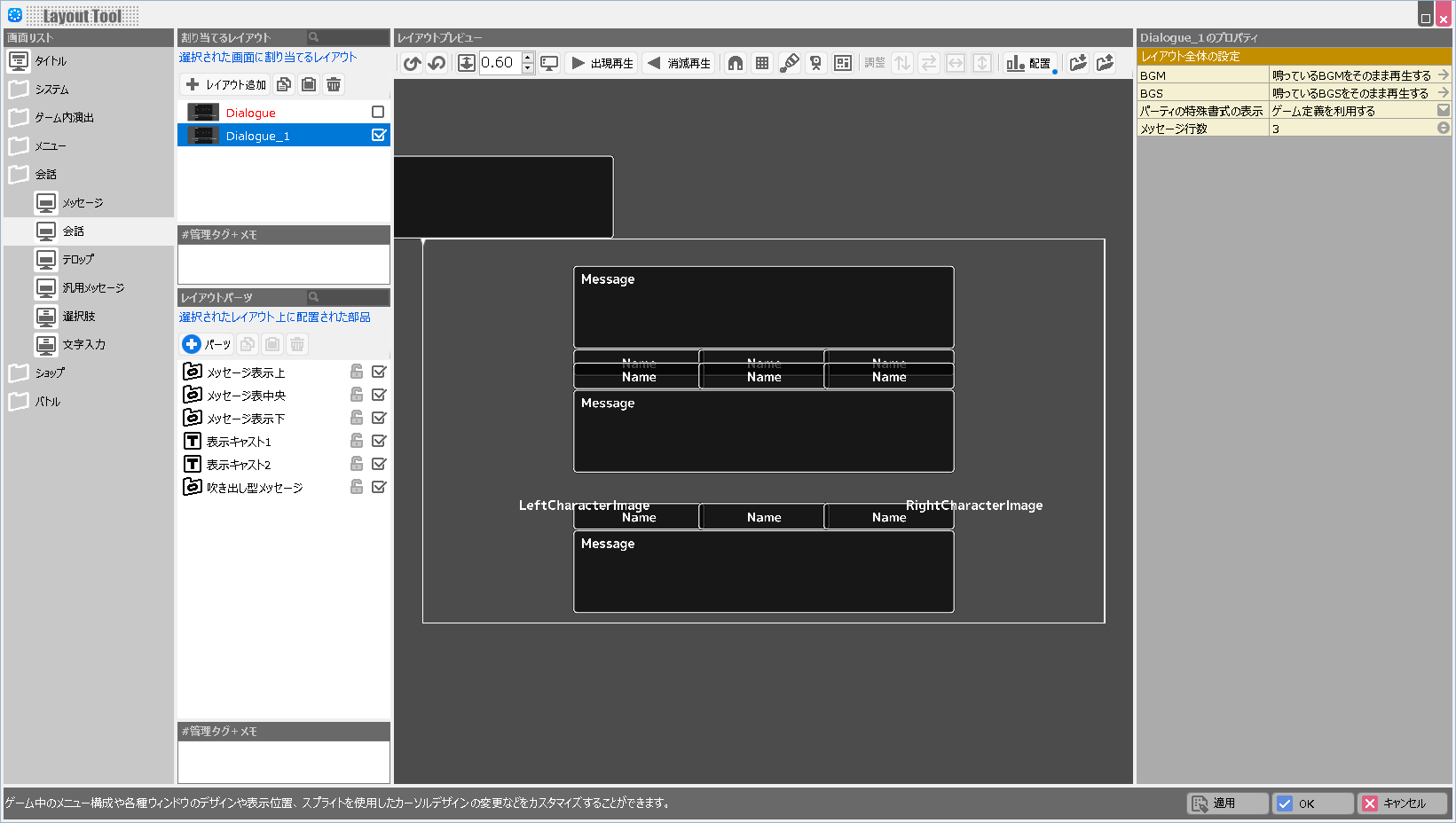Increase the zoom value with up stepper
Image resolution: width=1456 pixels, height=823 pixels.
528,58
